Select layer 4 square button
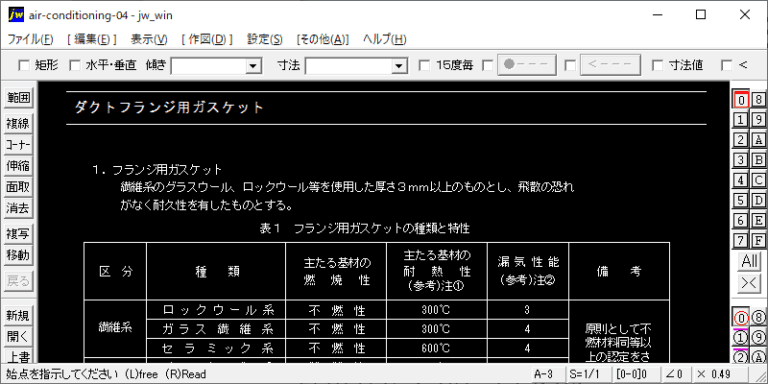 [x=741, y=180]
